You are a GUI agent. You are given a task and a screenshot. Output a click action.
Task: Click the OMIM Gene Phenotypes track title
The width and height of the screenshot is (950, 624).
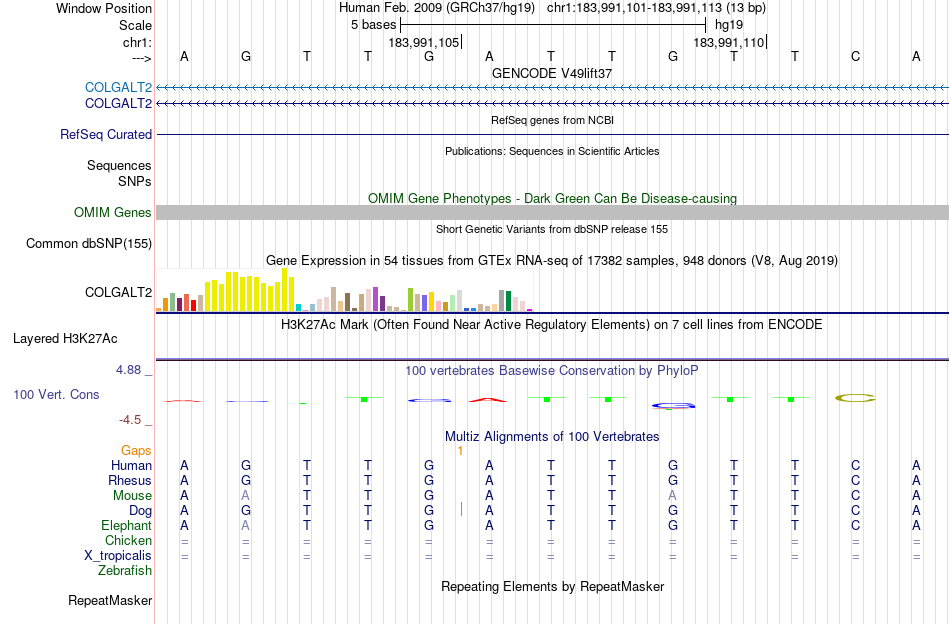click(x=552, y=199)
